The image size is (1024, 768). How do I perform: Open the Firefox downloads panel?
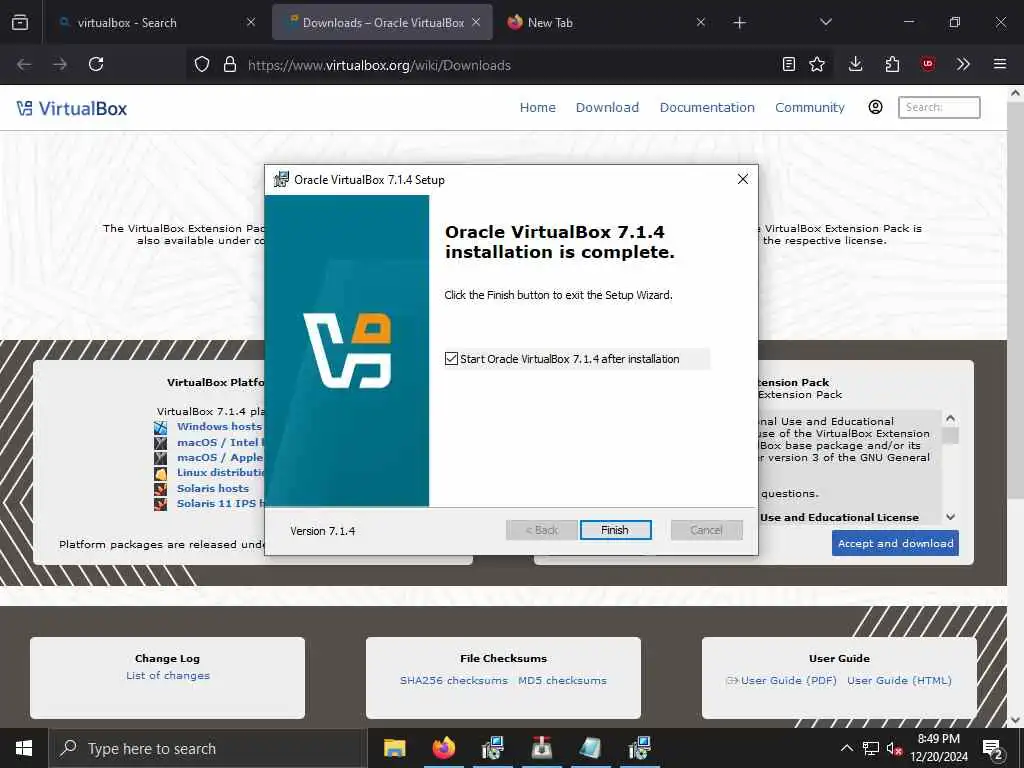click(856, 65)
